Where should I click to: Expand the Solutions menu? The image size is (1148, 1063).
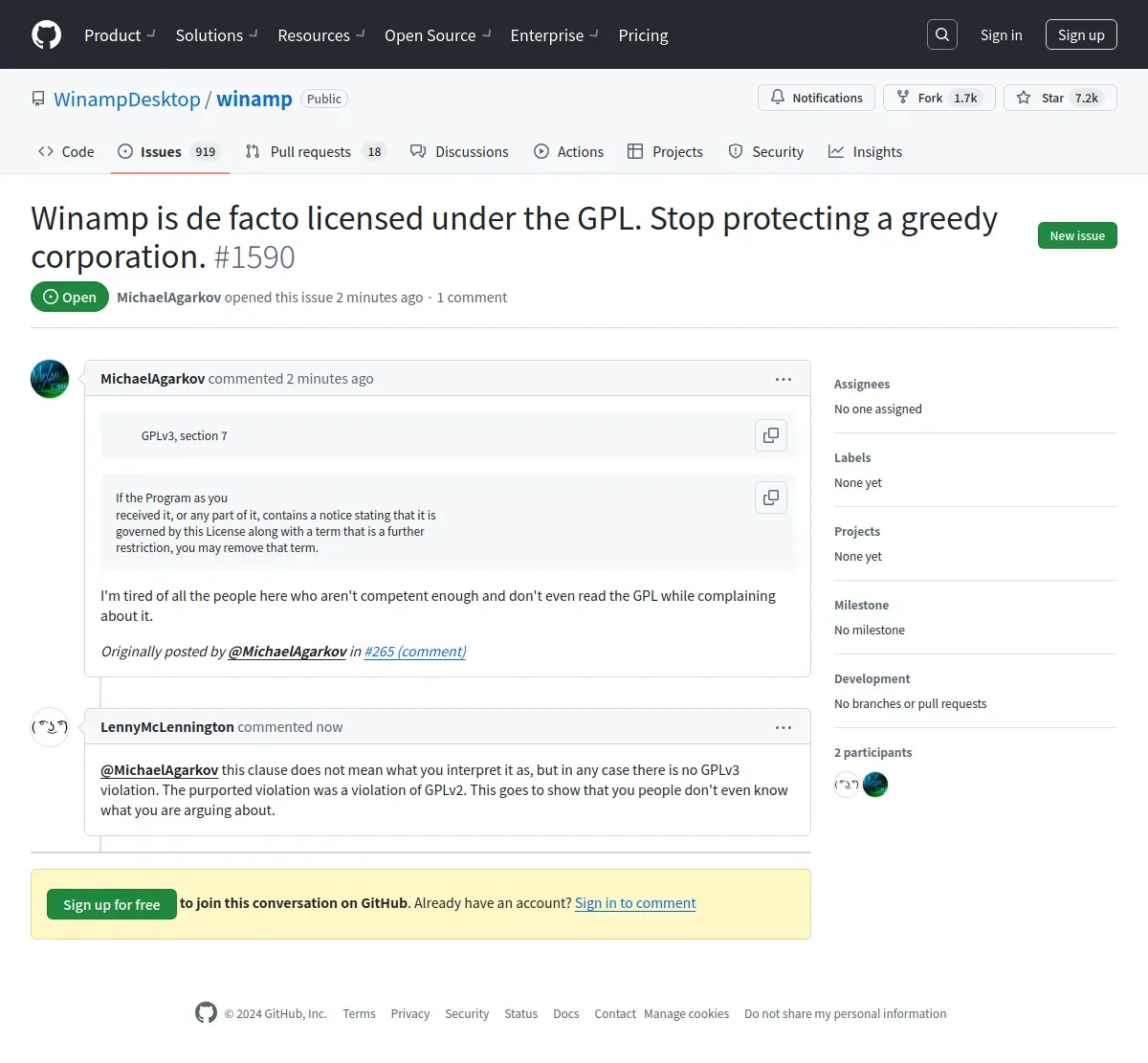tap(217, 35)
